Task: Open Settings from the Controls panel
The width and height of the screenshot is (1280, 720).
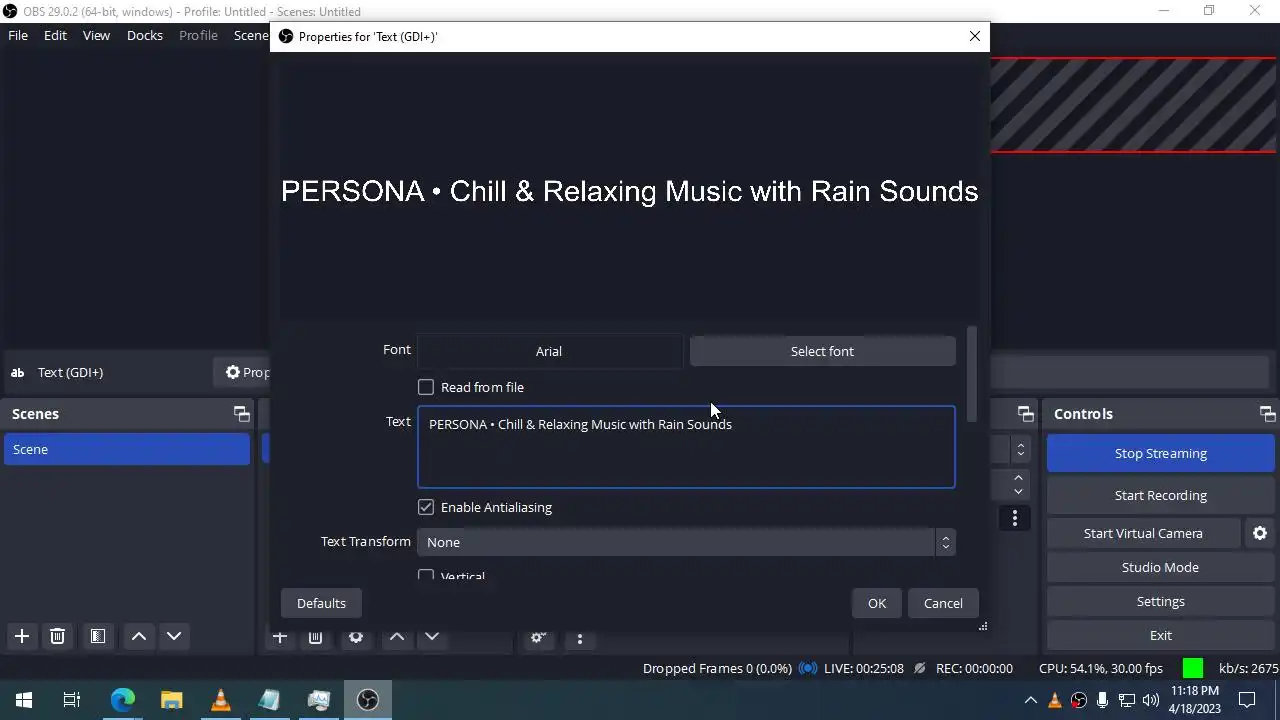Action: tap(1160, 601)
